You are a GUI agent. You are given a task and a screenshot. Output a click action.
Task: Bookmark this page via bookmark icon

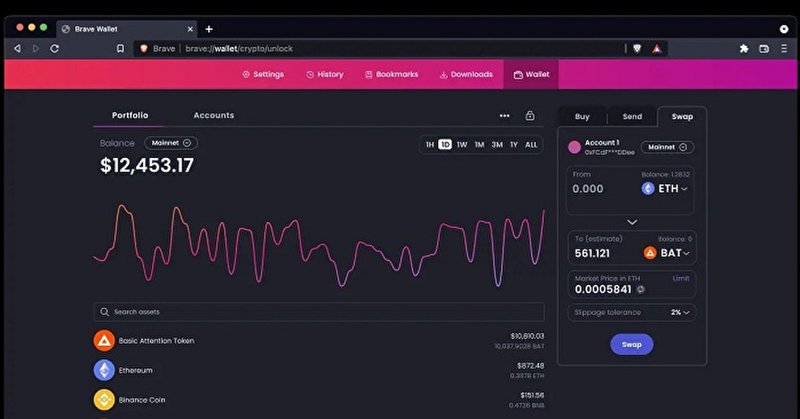coord(120,48)
